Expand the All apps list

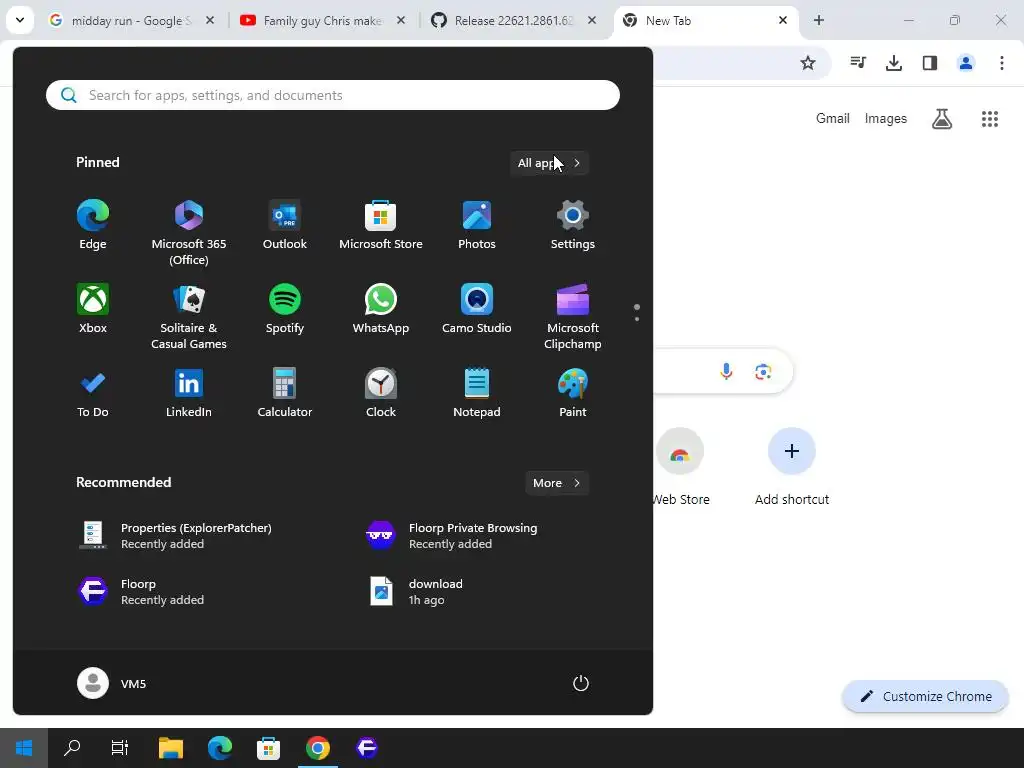549,163
